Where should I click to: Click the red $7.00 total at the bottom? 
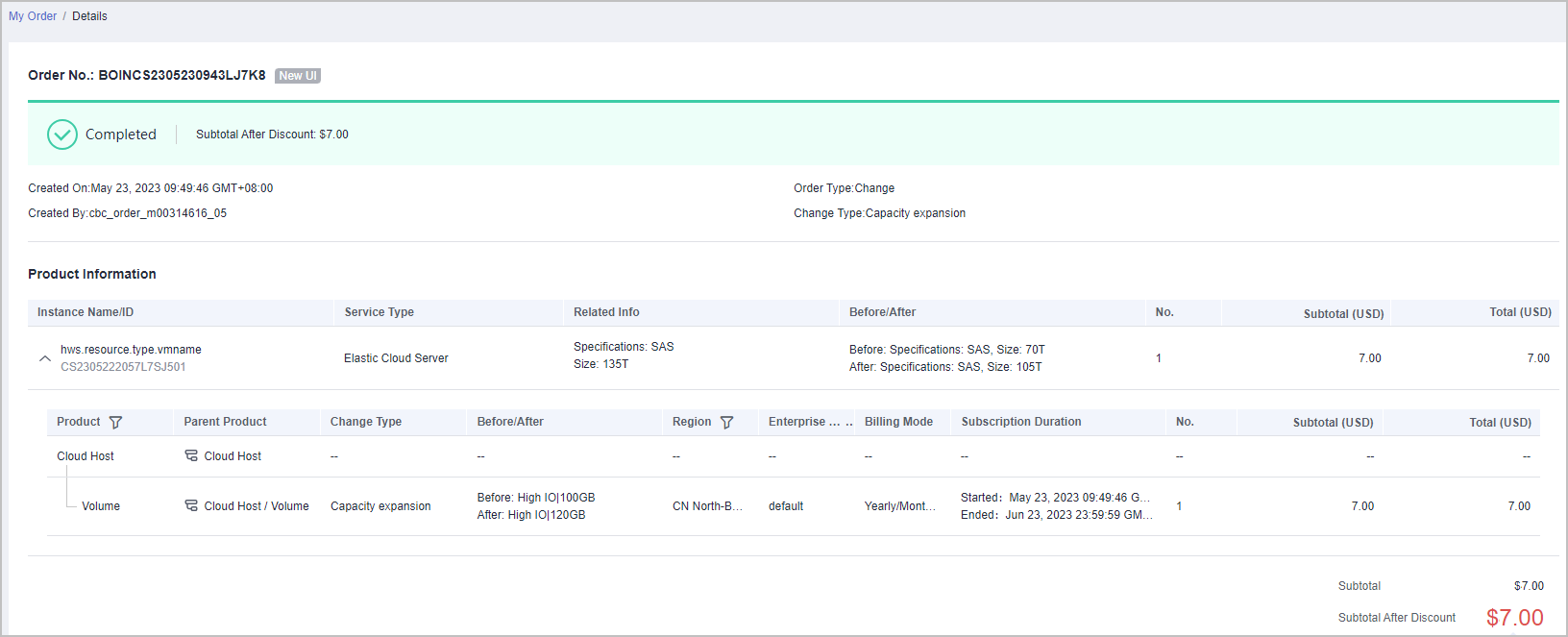tap(1514, 618)
